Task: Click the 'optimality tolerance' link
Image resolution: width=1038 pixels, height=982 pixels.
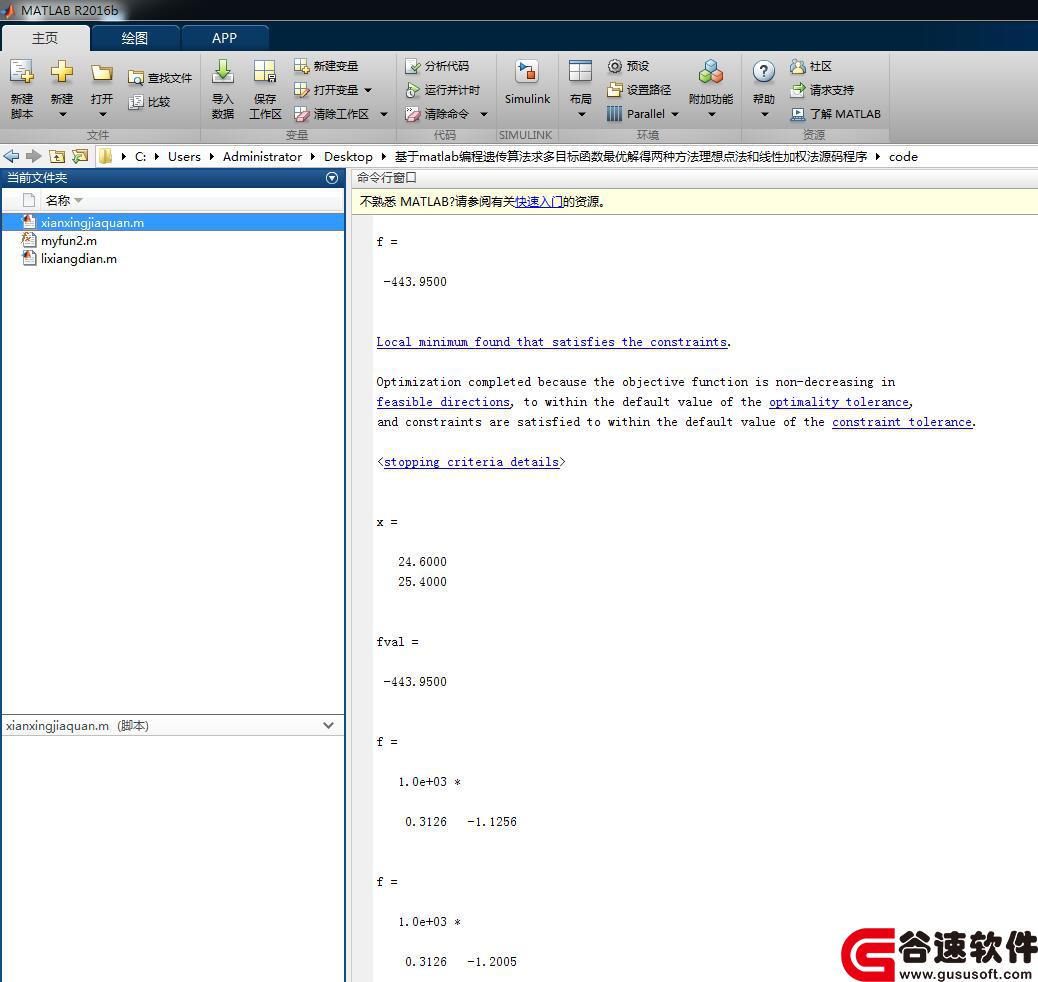Action: (839, 402)
